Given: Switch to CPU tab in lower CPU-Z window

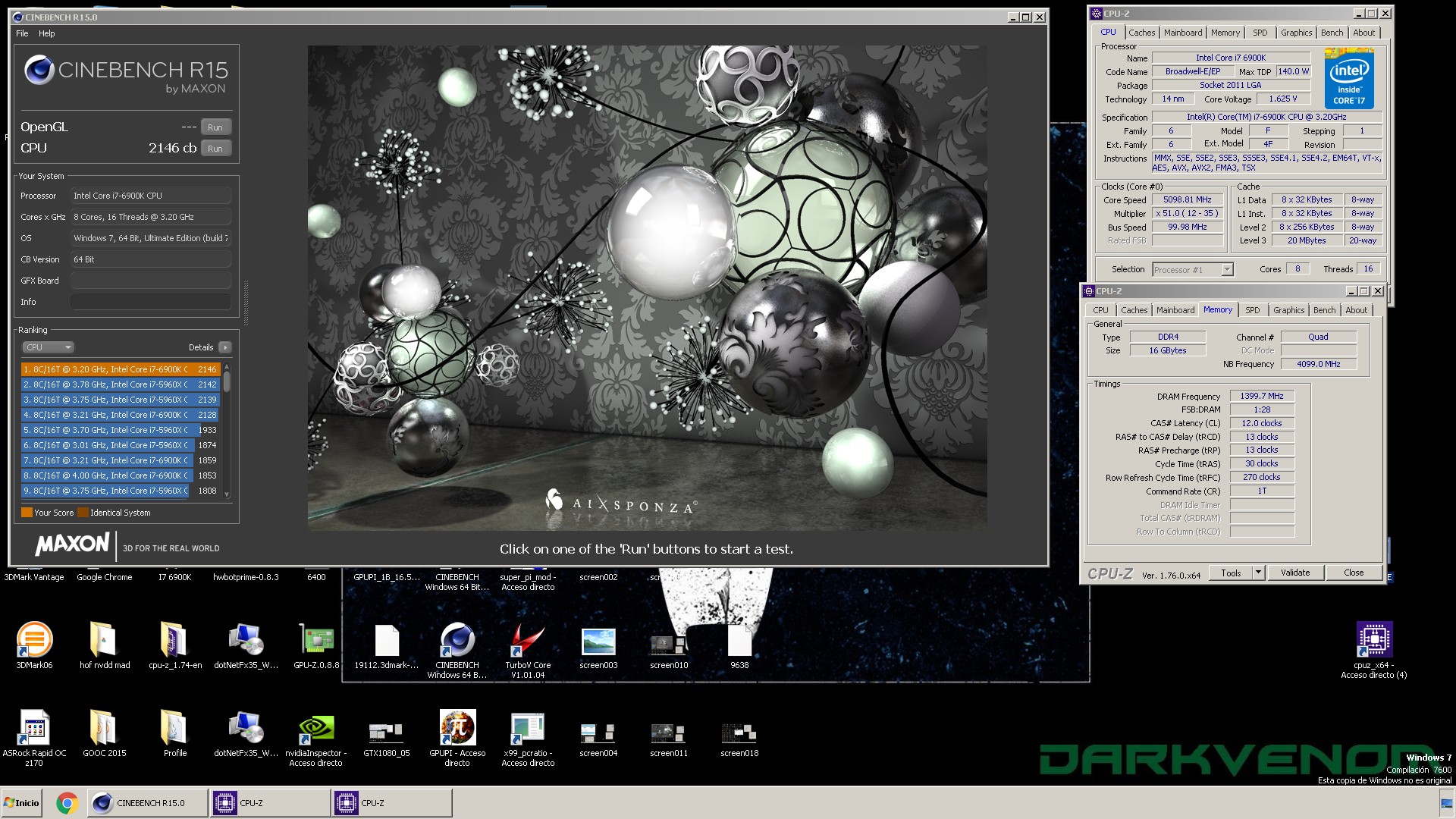Looking at the screenshot, I should click(1100, 310).
